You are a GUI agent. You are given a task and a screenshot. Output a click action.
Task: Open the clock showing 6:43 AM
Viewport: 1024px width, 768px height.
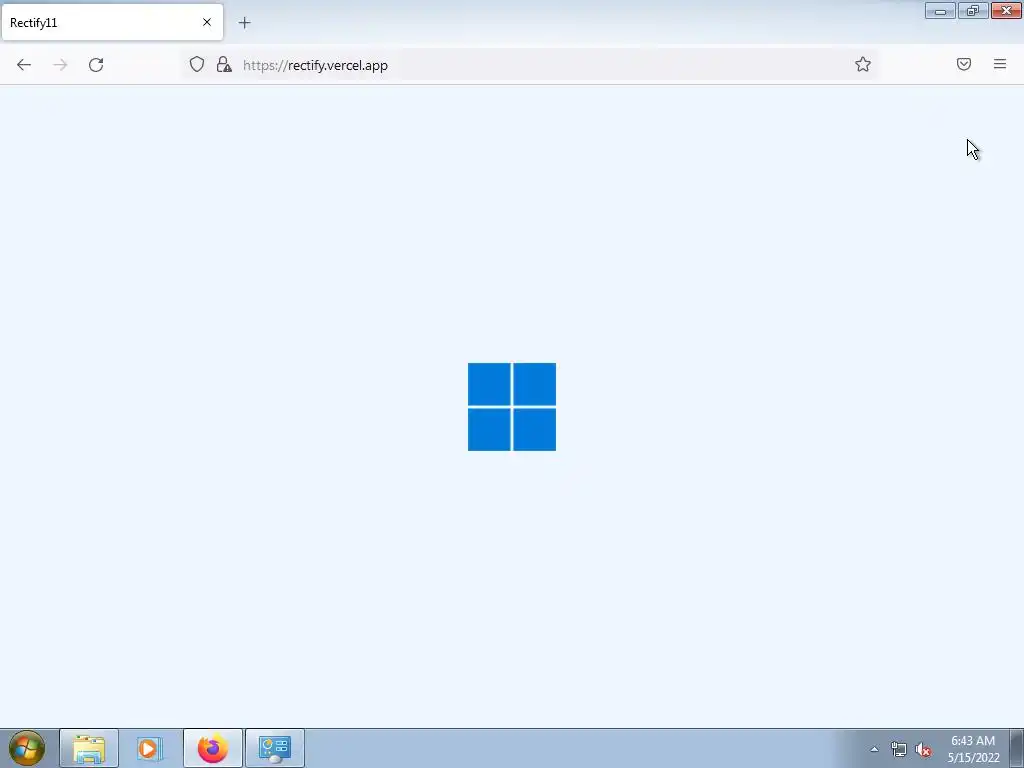click(973, 748)
